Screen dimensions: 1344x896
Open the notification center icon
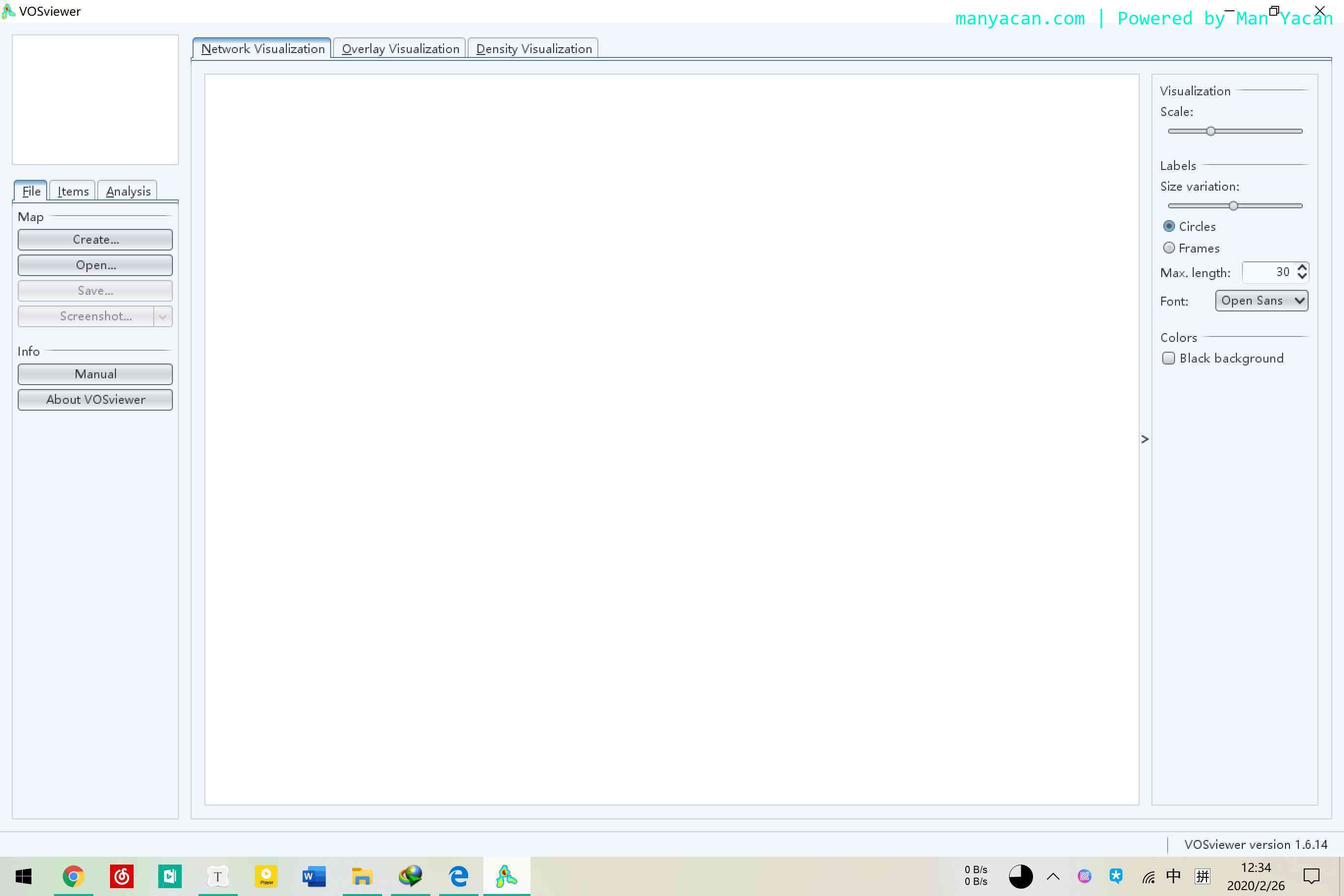click(x=1311, y=876)
